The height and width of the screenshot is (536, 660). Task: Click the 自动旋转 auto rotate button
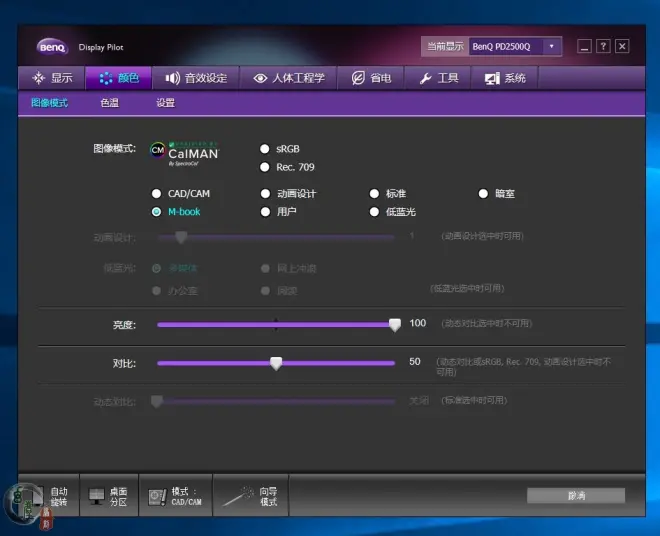click(49, 496)
